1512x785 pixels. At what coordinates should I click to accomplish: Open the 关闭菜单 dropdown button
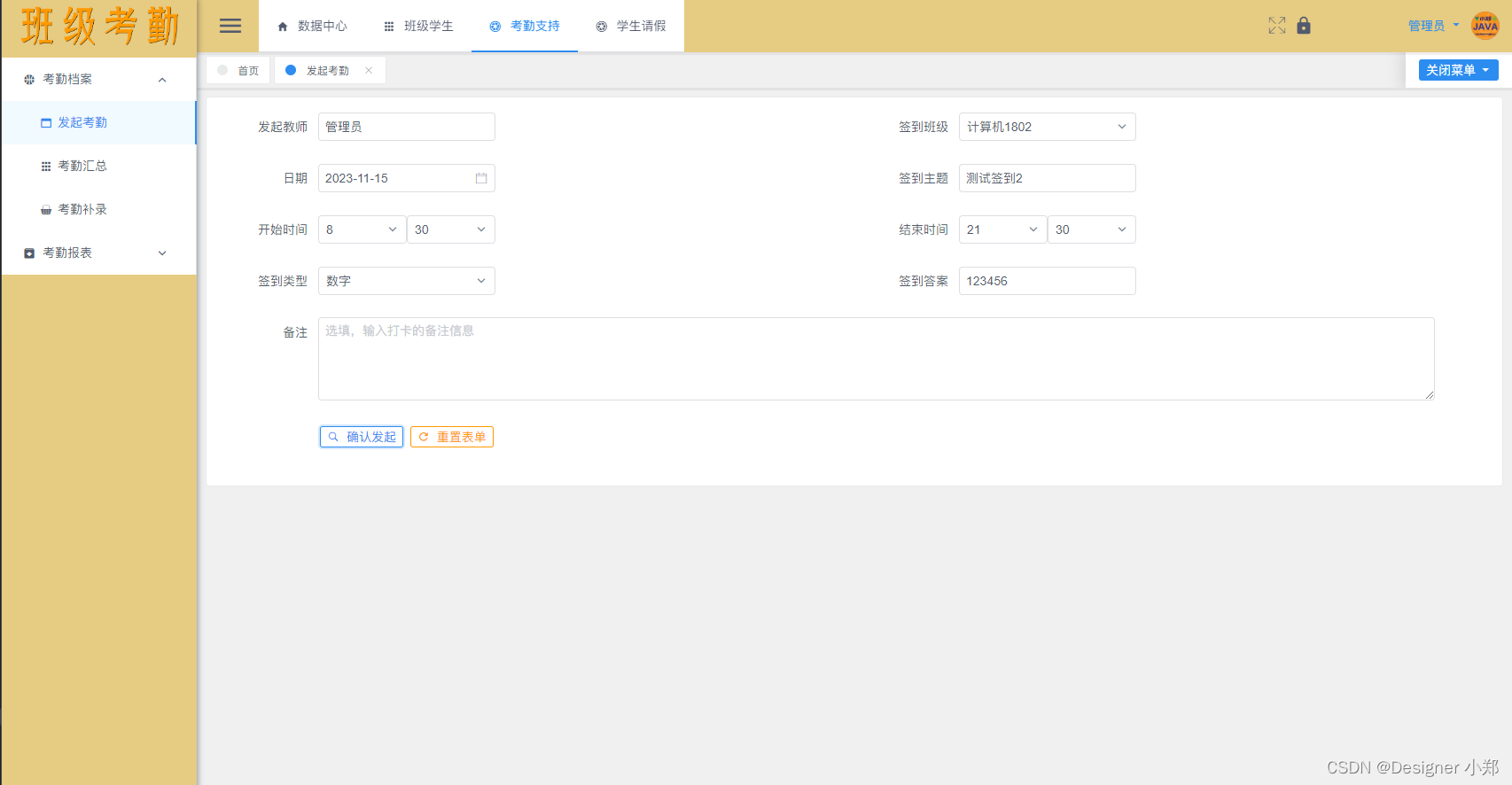pos(1458,70)
